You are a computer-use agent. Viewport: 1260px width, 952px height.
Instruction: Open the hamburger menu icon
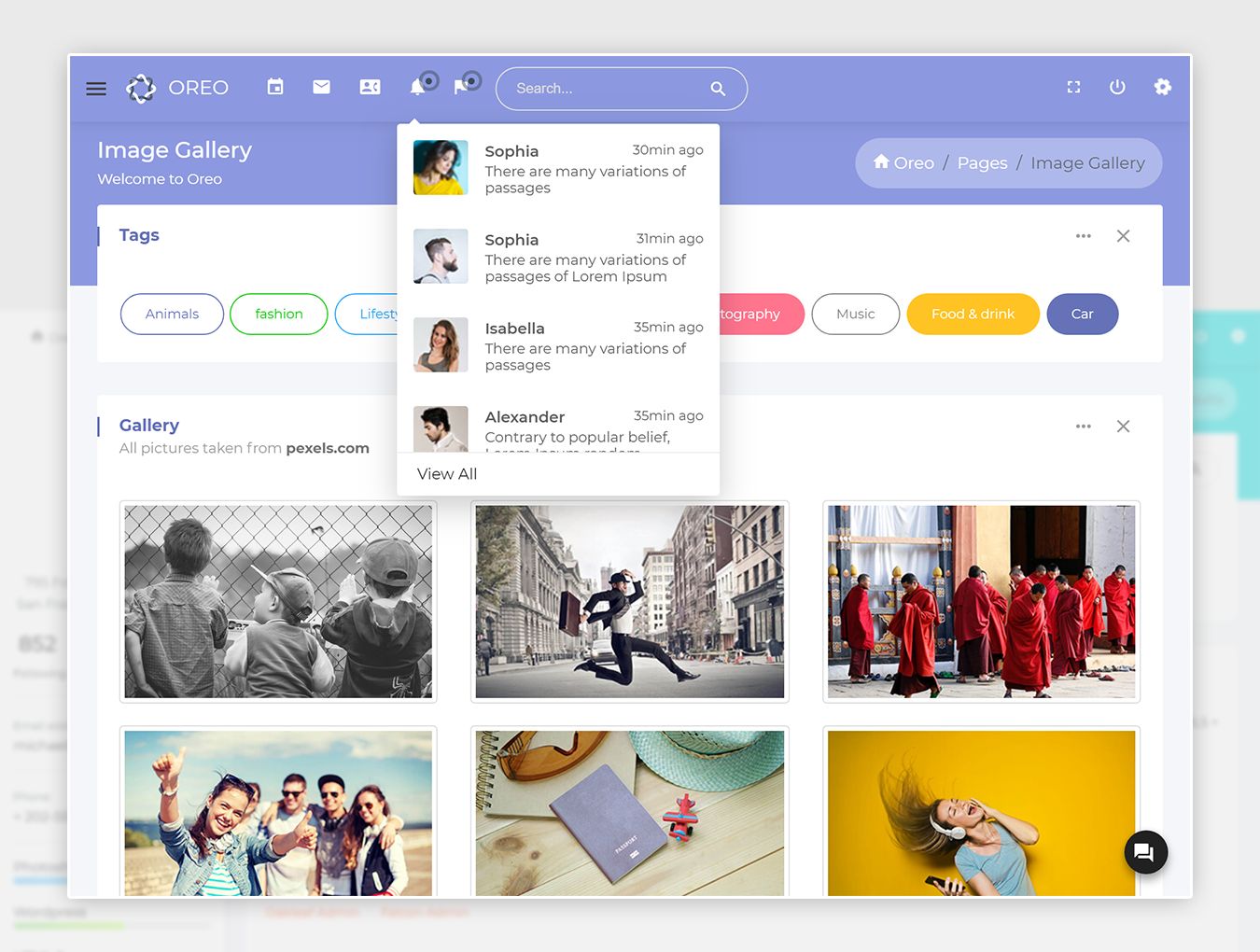tap(96, 89)
